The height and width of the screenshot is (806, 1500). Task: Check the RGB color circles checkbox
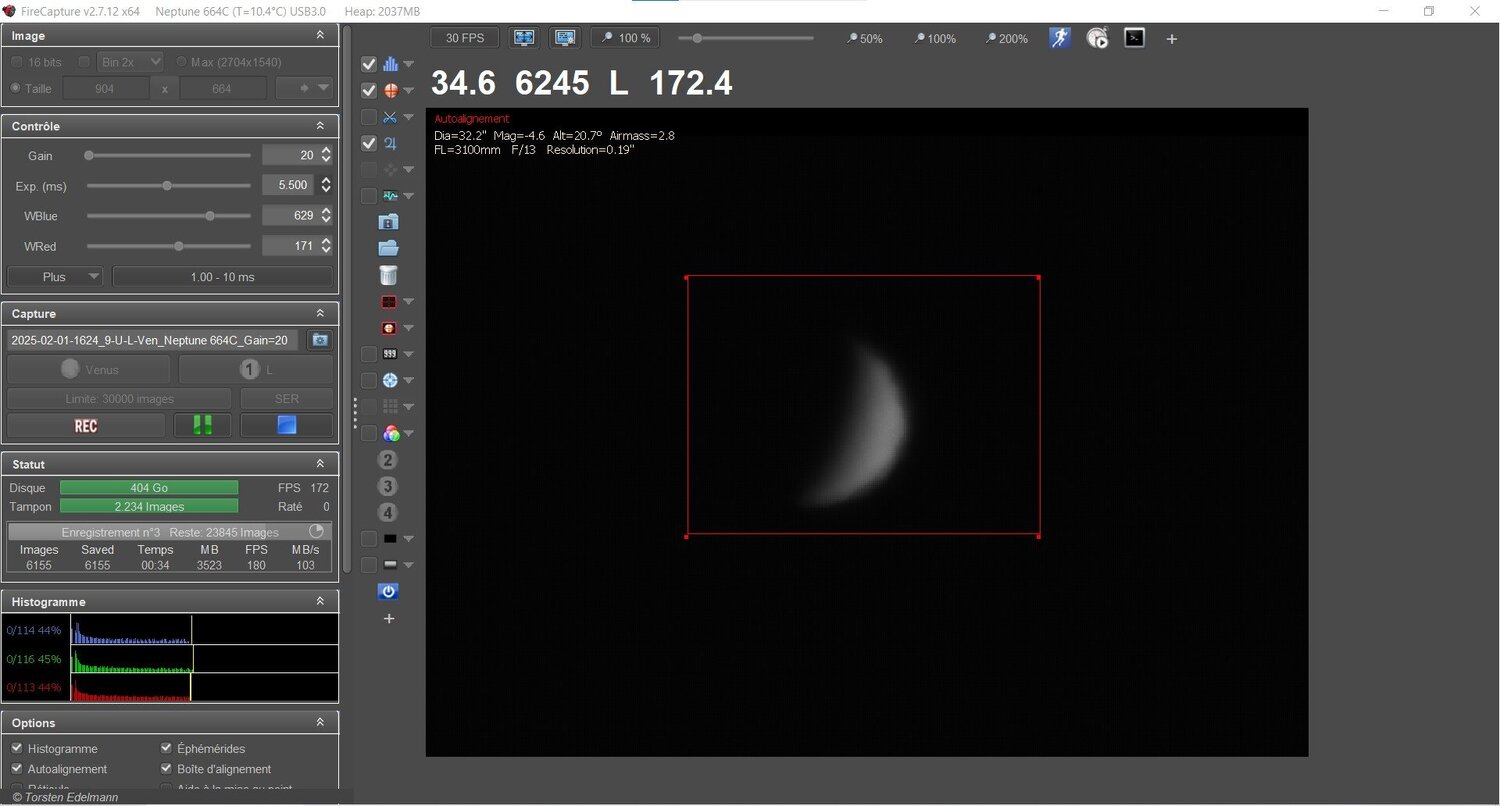point(369,433)
